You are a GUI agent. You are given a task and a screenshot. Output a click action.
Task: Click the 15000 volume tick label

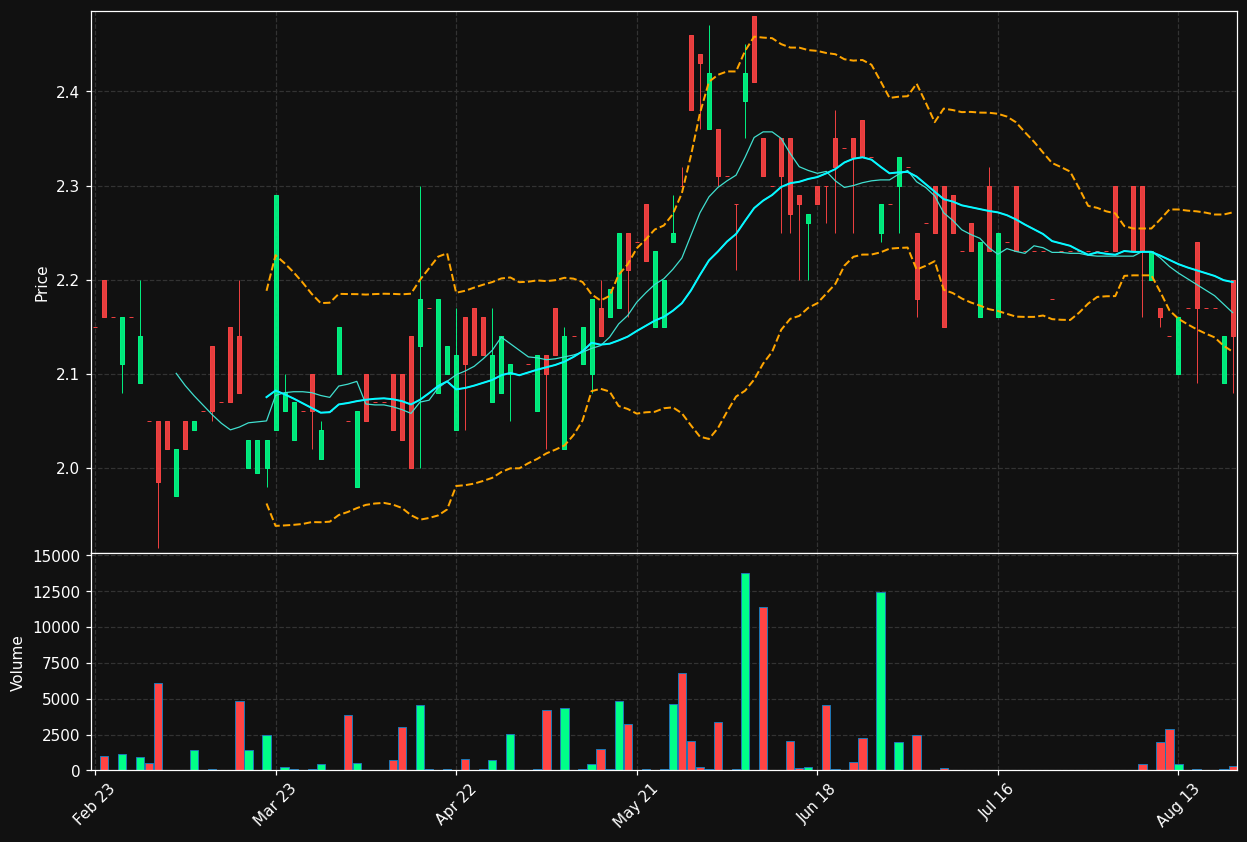[56, 556]
